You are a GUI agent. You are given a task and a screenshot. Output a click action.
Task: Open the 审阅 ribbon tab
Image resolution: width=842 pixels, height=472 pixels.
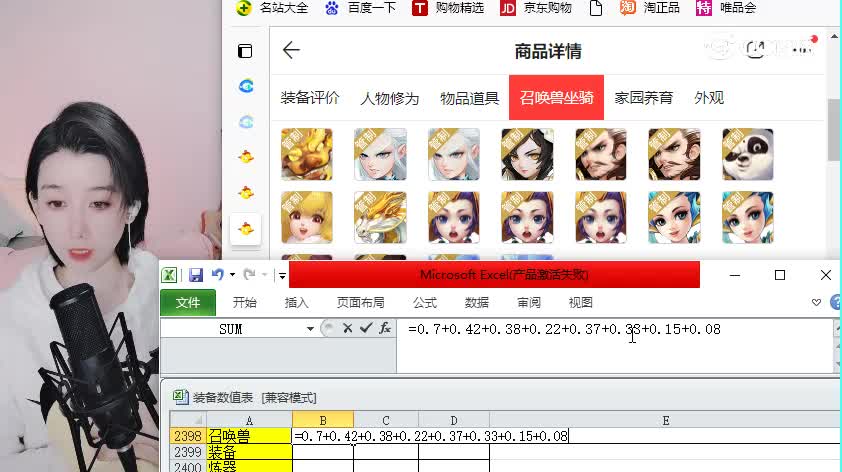click(528, 303)
